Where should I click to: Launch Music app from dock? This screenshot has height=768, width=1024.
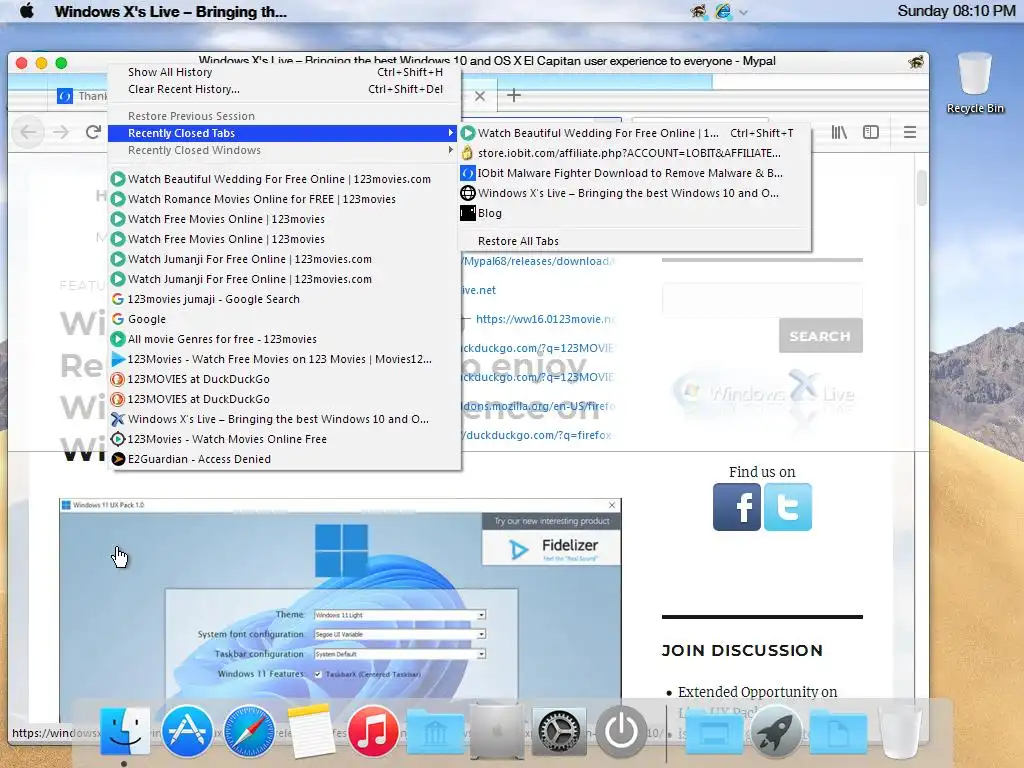(373, 731)
